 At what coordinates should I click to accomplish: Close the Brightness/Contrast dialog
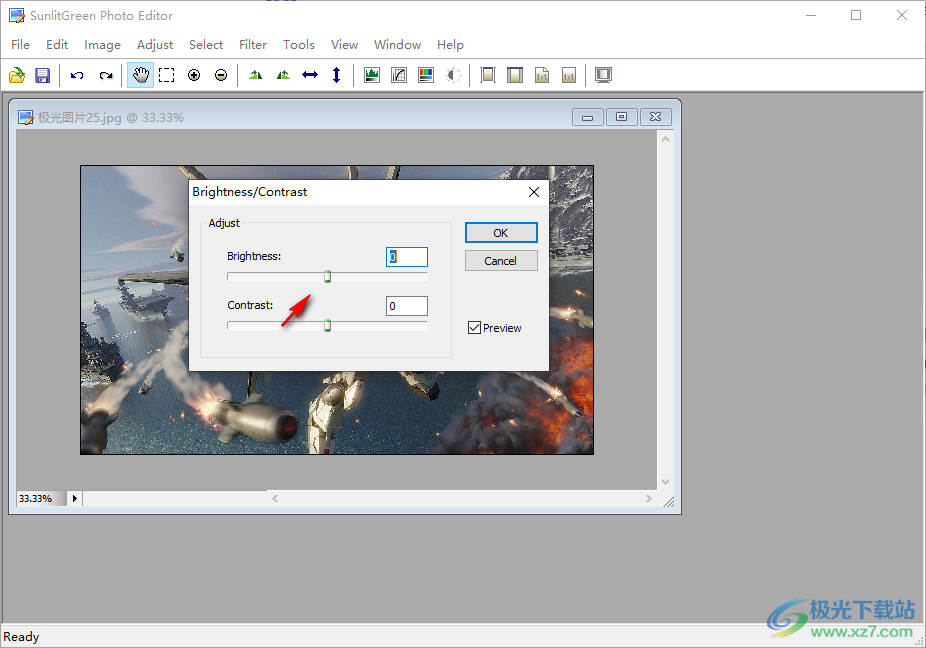pos(534,192)
